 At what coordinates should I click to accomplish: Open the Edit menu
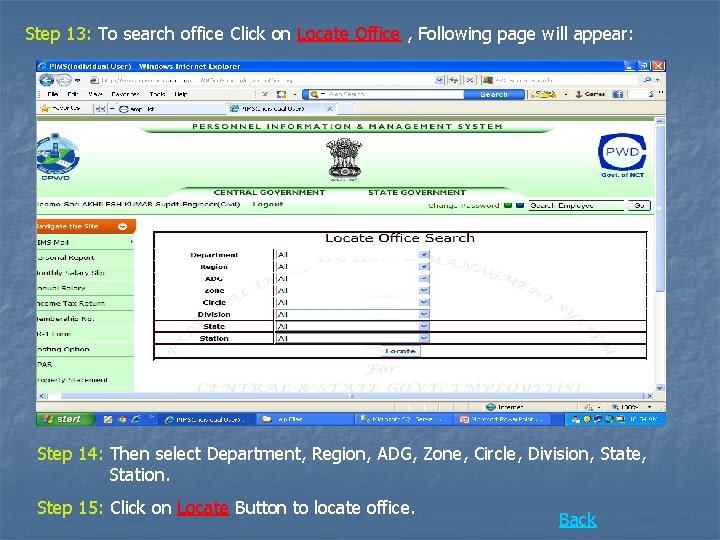pos(73,94)
